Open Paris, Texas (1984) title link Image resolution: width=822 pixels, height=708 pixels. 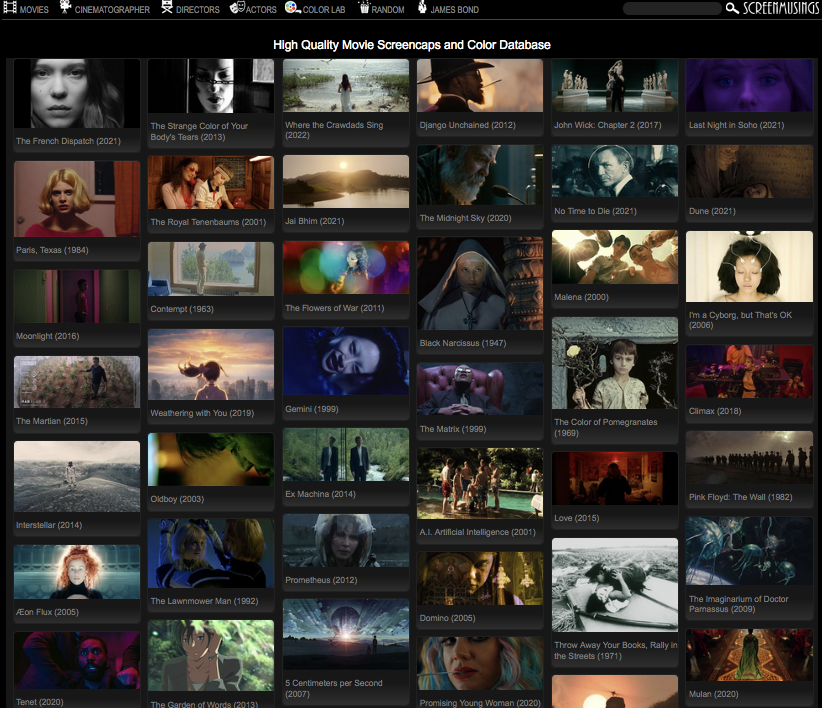52,250
